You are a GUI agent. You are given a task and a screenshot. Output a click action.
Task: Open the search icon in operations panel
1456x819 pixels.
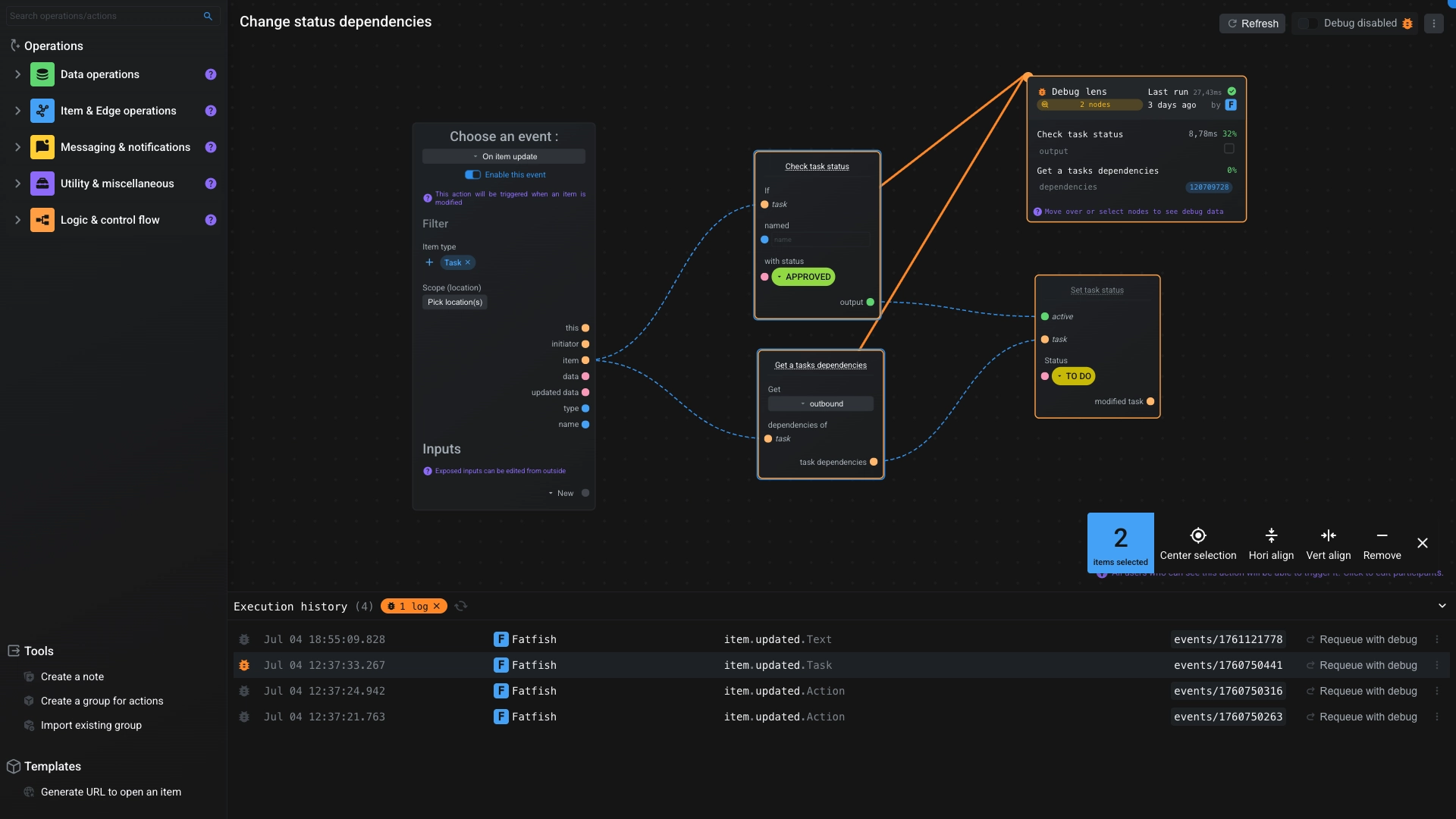[x=208, y=16]
